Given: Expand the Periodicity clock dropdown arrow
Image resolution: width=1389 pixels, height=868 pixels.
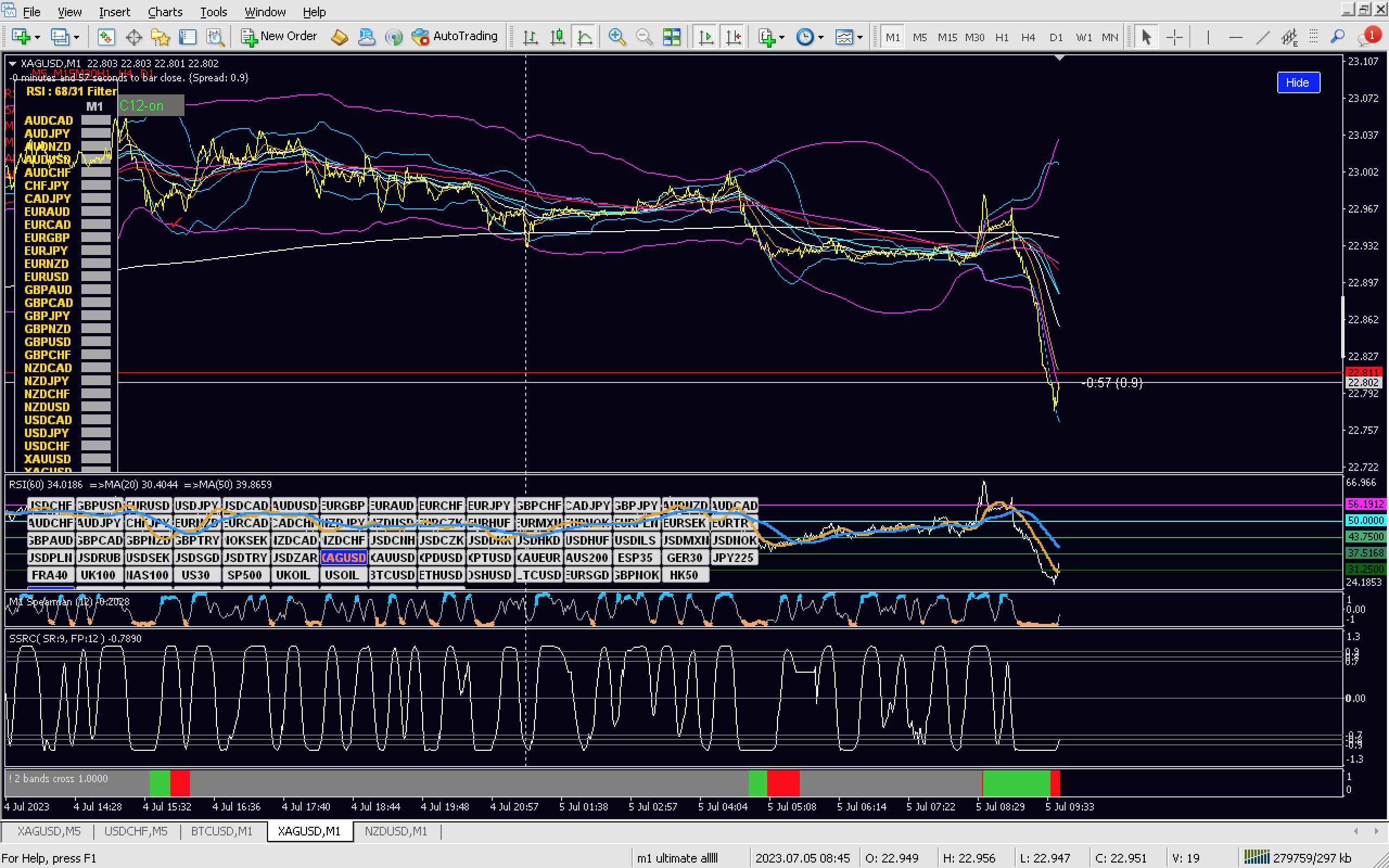Looking at the screenshot, I should (x=821, y=37).
